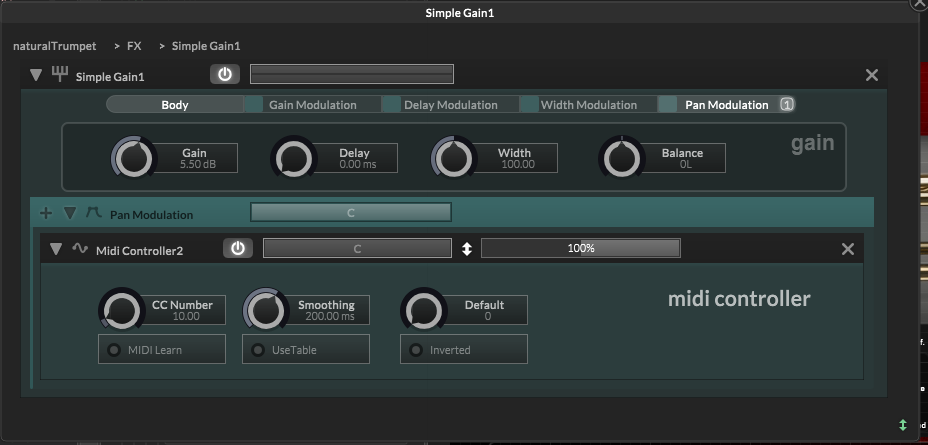Click the Midi Controller2 sine wave icon
This screenshot has width=928, height=445.
pyautogui.click(x=80, y=249)
